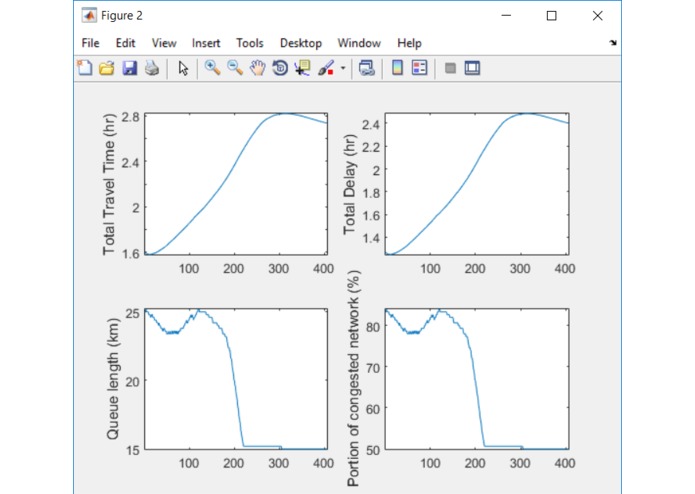
Task: Open the Help menu
Action: pos(409,43)
